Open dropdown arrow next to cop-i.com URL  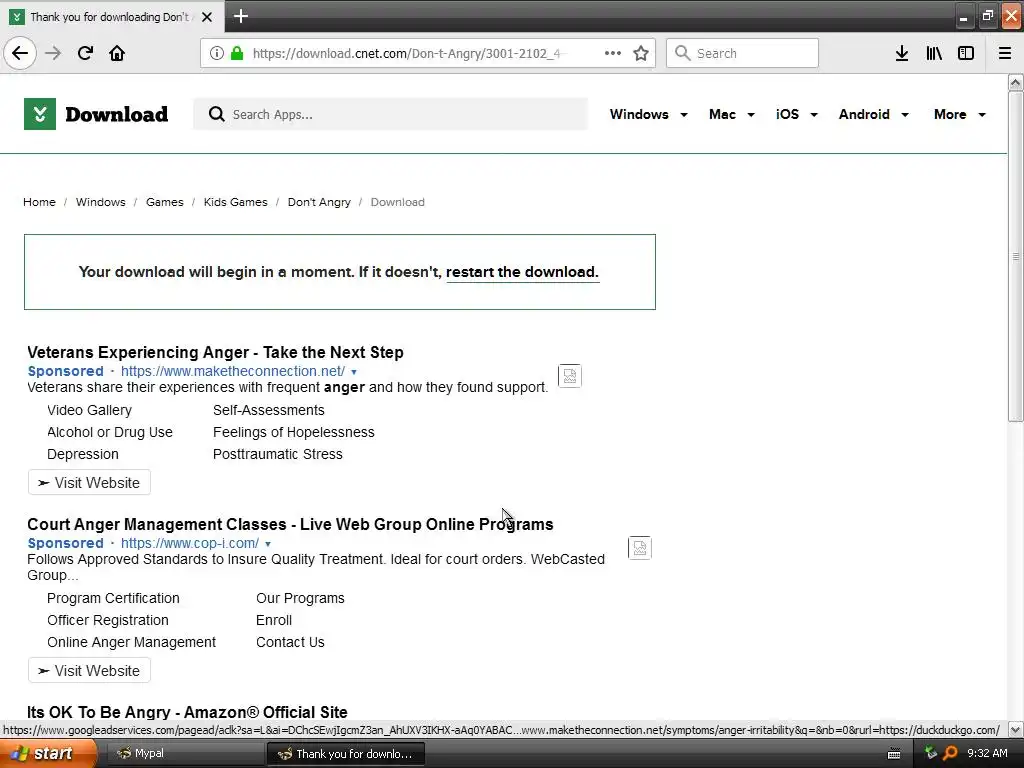(268, 544)
